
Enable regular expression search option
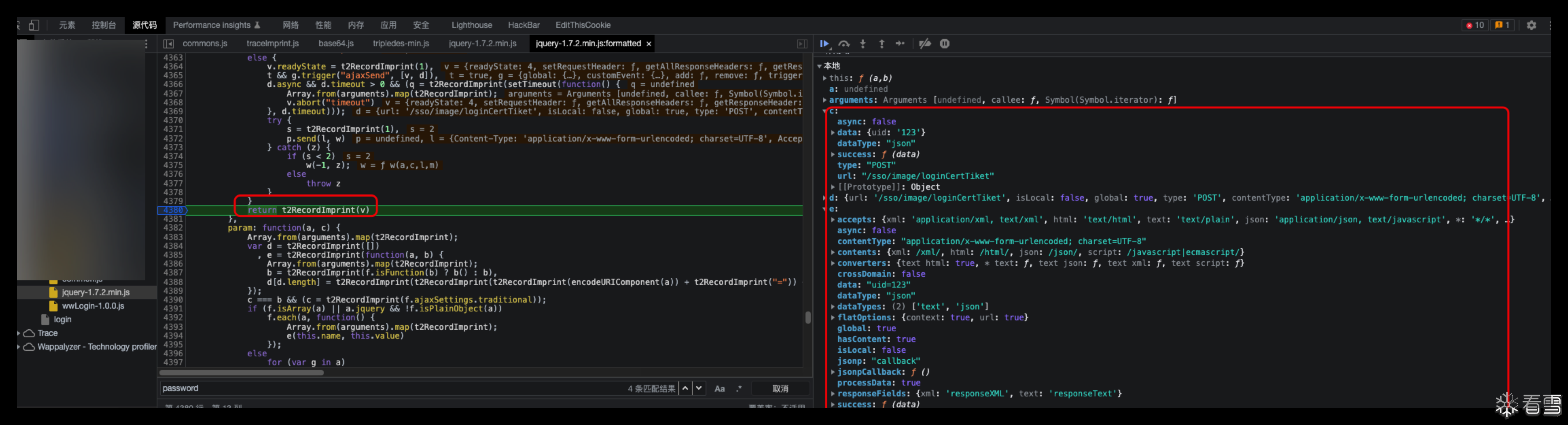point(739,388)
